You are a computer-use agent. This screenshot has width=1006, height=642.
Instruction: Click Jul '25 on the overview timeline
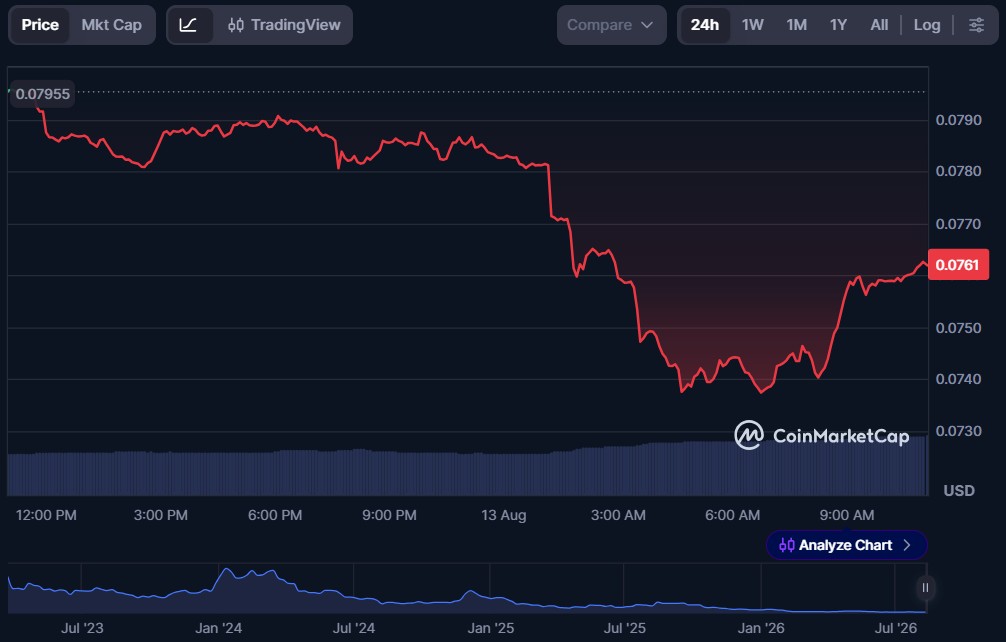click(624, 628)
